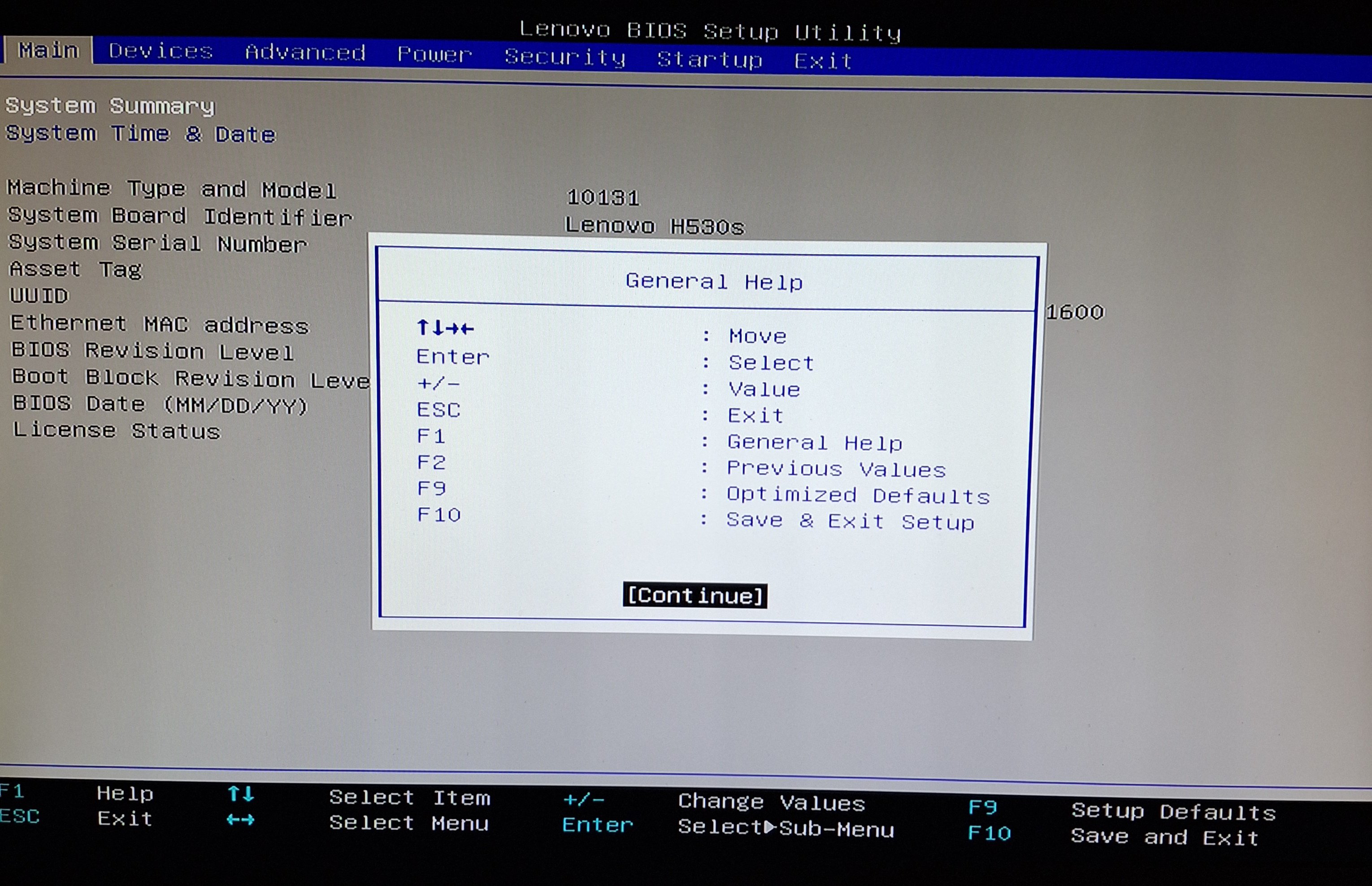The image size is (1372, 886).
Task: Click the F9 key entry in General Help
Action: 431,489
